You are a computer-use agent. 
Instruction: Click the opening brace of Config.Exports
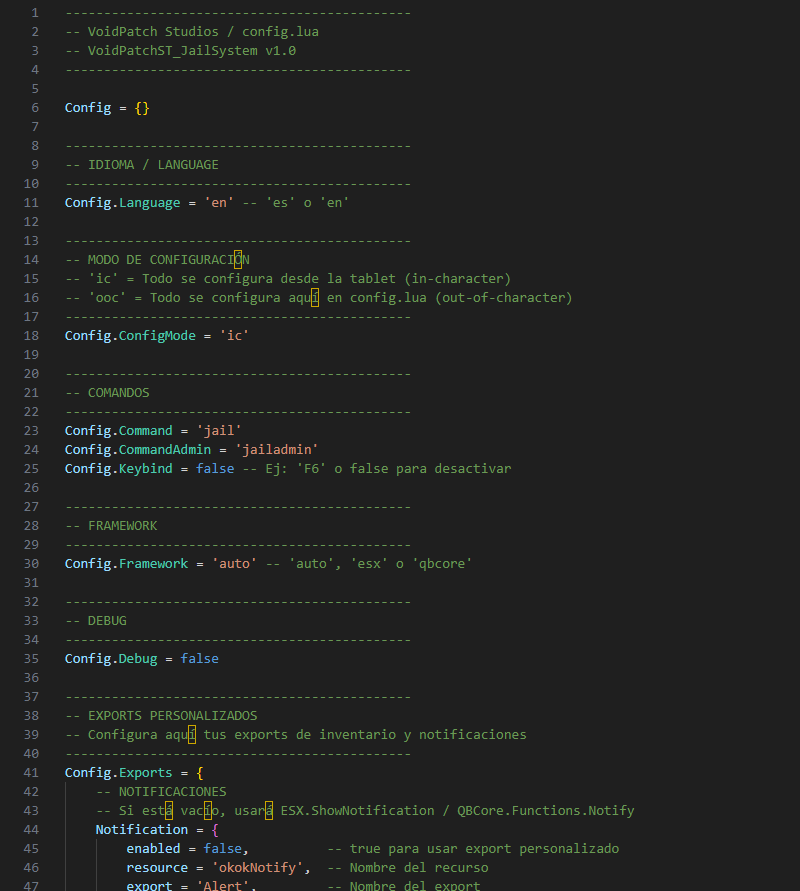199,772
